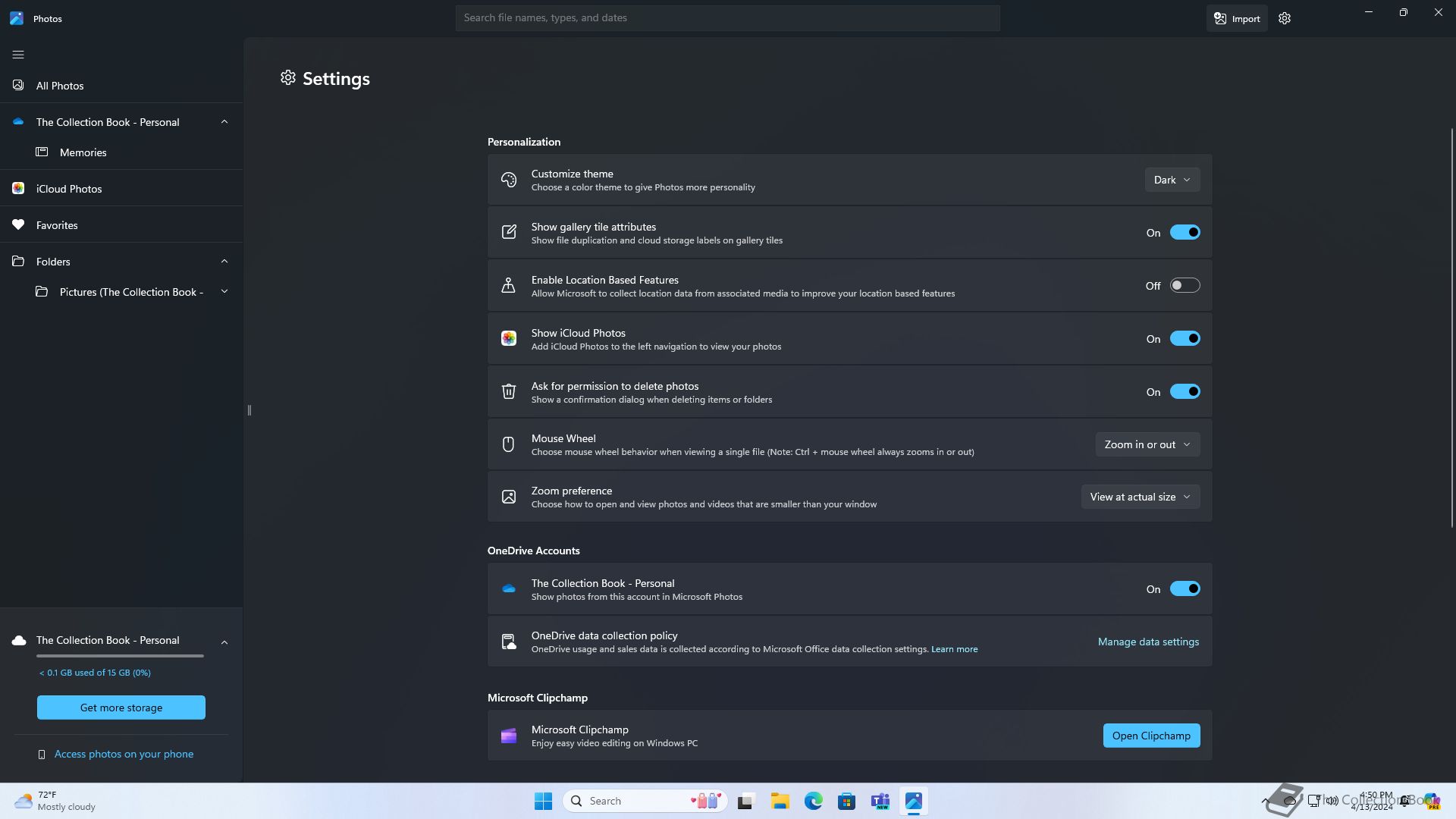Image resolution: width=1456 pixels, height=819 pixels.
Task: Click the weather widget on taskbar
Action: [x=55, y=801]
